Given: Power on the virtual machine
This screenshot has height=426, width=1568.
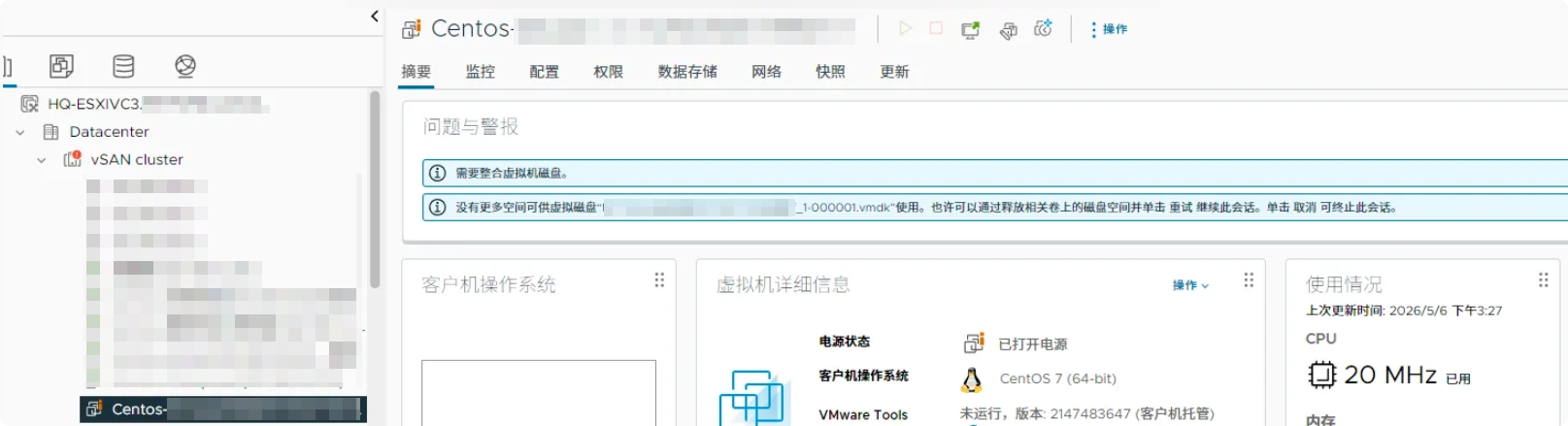Looking at the screenshot, I should pos(905,29).
